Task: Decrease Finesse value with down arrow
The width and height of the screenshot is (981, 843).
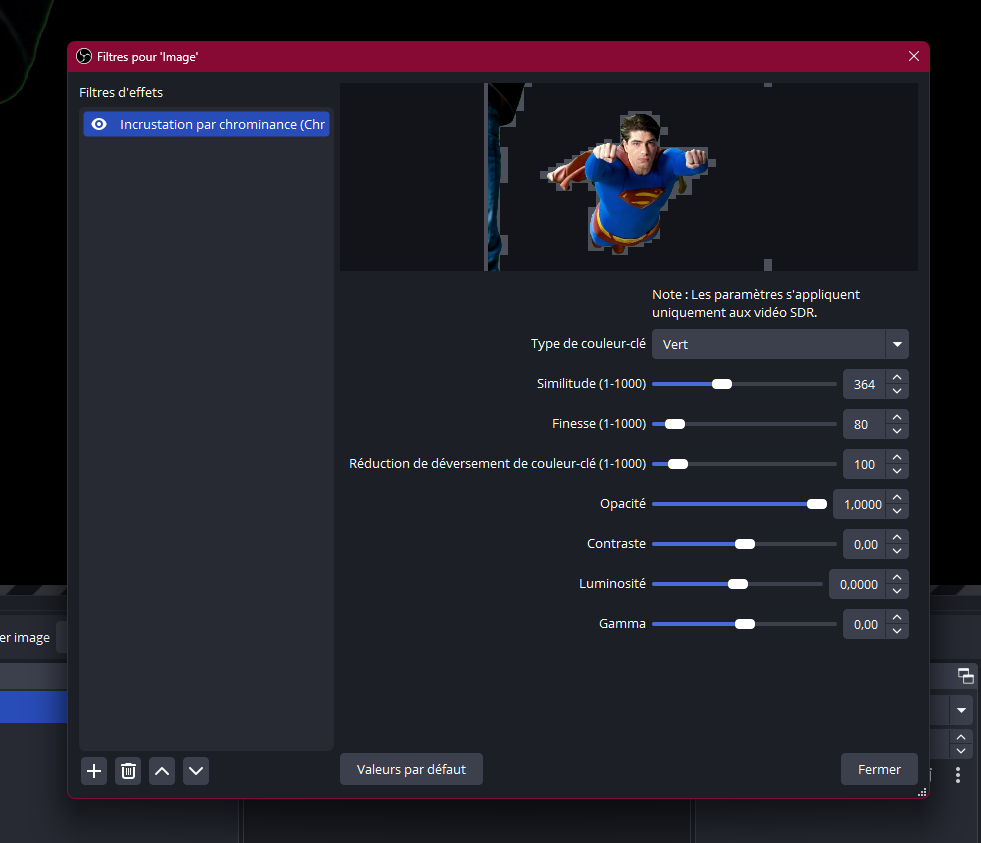Action: tap(897, 431)
